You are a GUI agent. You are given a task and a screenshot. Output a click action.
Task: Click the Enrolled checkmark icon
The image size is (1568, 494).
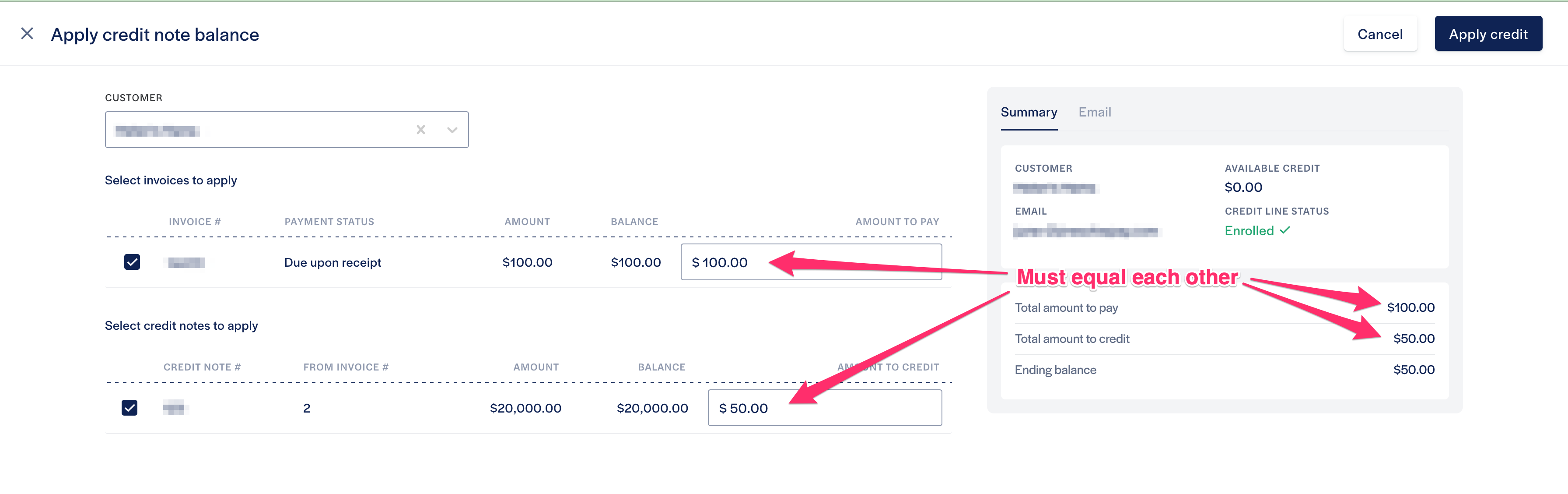1285,230
